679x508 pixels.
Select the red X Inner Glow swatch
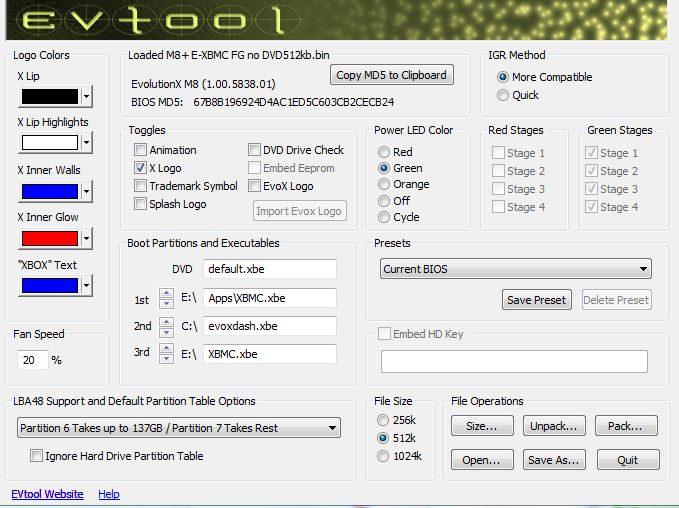[50, 238]
